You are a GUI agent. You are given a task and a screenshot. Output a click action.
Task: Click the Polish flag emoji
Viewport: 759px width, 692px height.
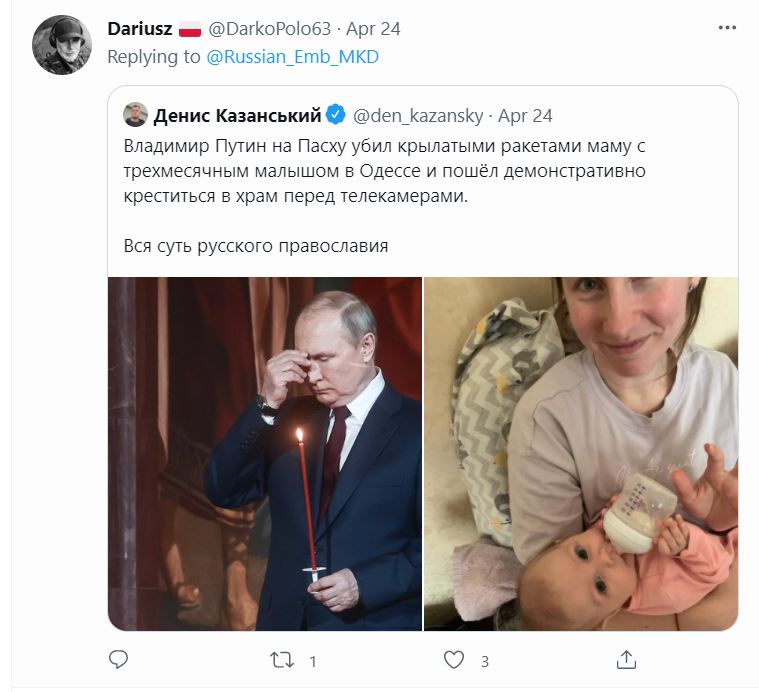pyautogui.click(x=190, y=29)
